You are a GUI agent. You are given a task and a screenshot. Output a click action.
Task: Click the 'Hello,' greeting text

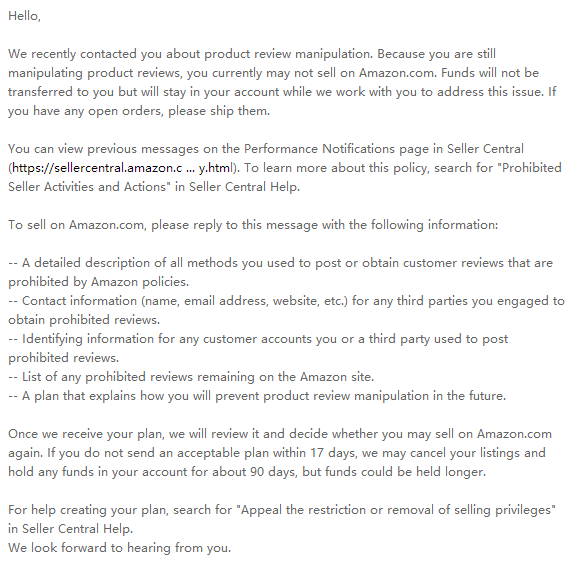tap(25, 16)
